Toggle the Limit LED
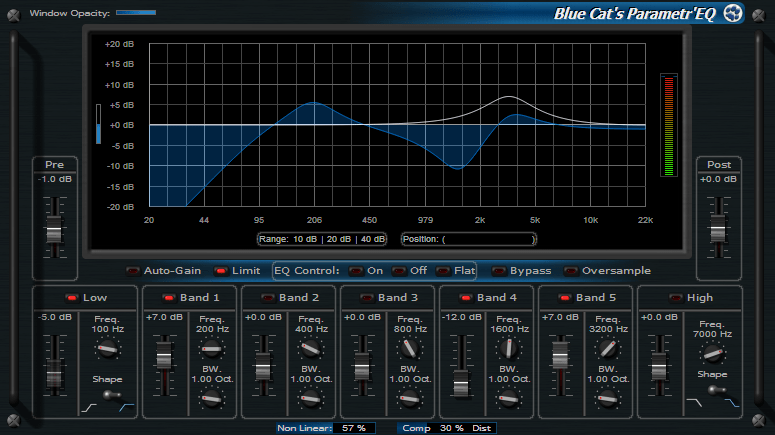Screen dimensions: 775x435 coord(221,271)
